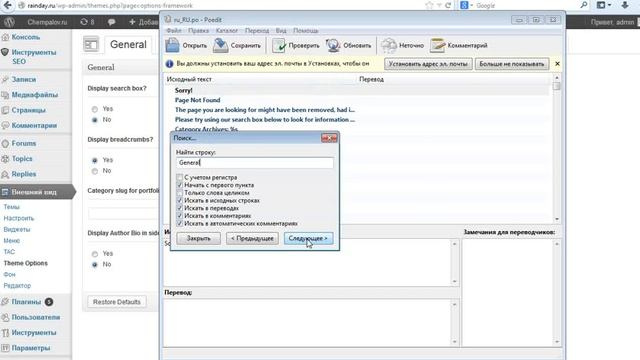Screen dimensions: 640x360
Task: Open the Вид menu in Poedit
Action: [x=281, y=31]
